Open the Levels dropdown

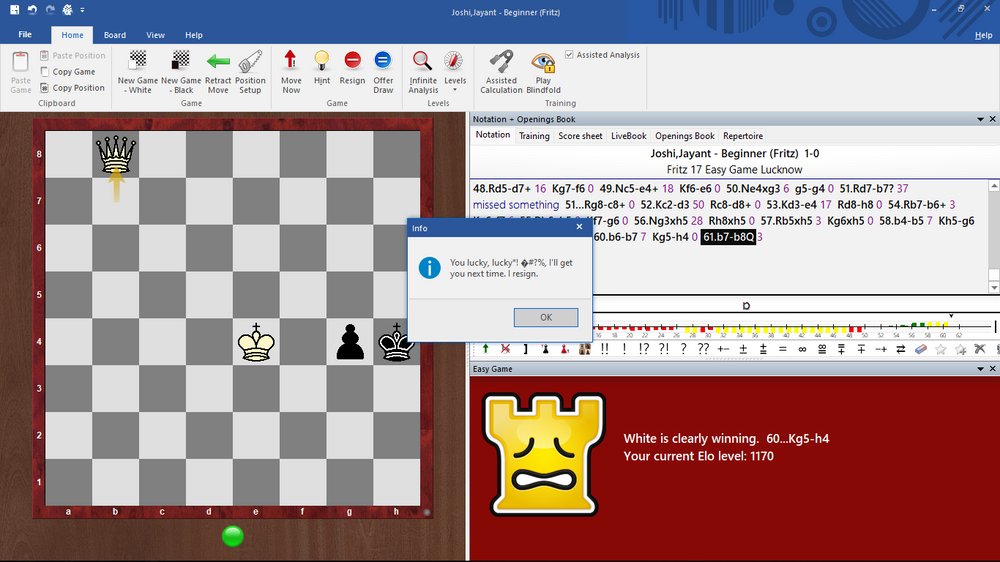click(x=455, y=72)
